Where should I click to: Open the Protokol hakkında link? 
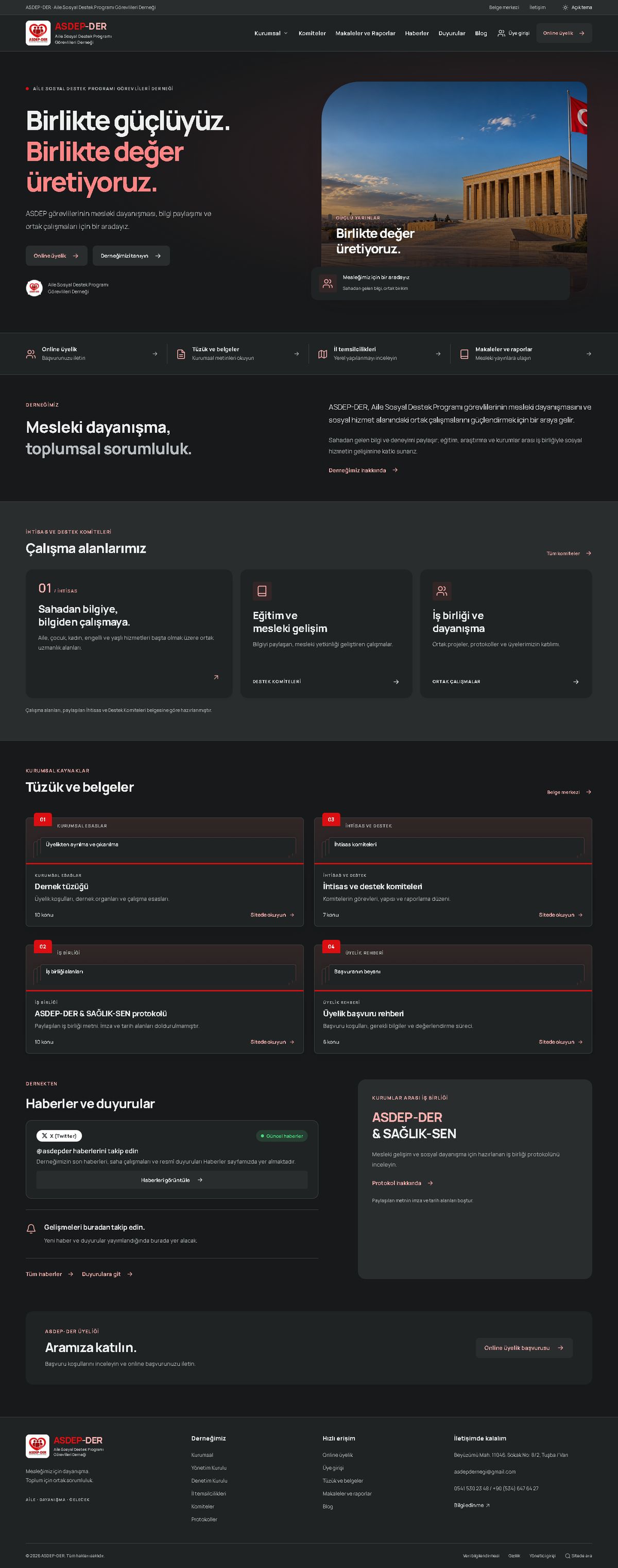[x=403, y=1183]
